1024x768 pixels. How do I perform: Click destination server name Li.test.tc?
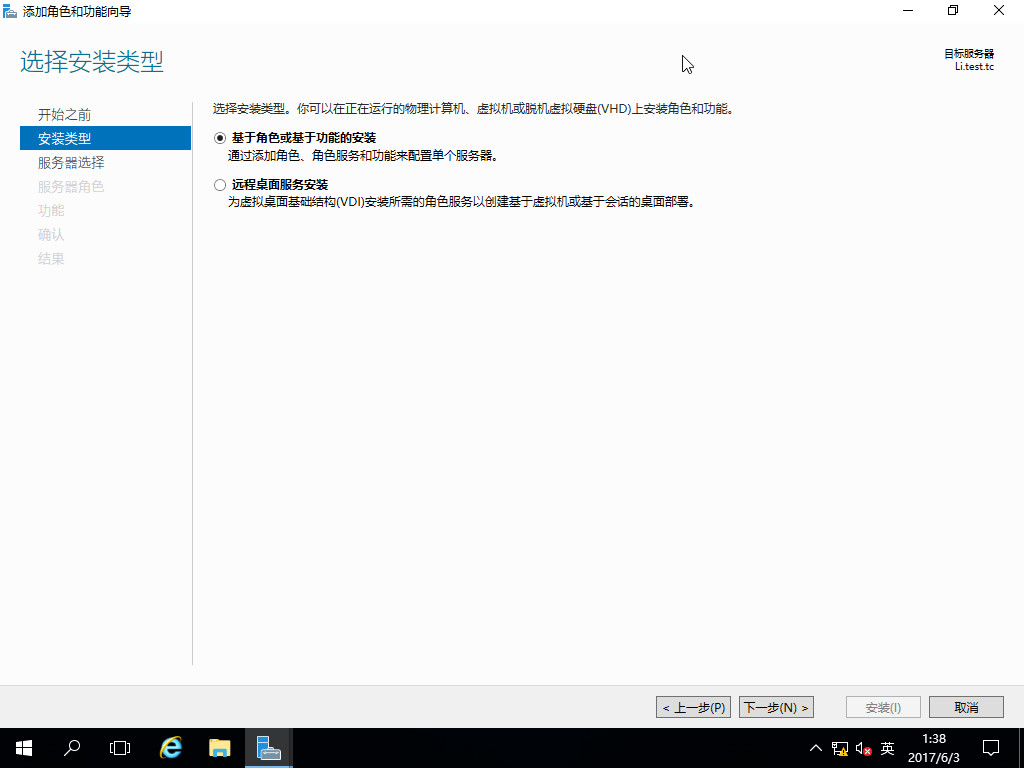click(x=974, y=67)
